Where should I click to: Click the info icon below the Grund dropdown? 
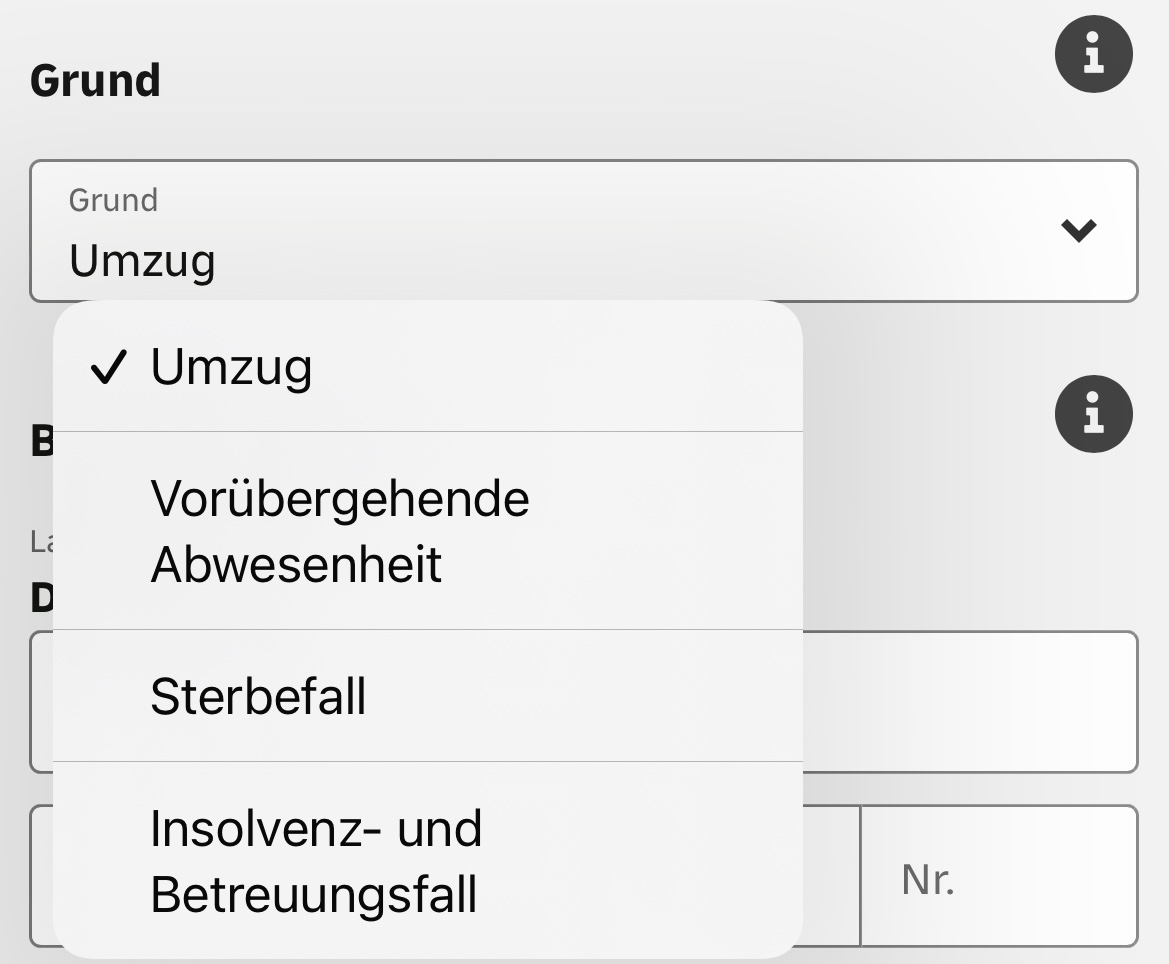[1093, 414]
